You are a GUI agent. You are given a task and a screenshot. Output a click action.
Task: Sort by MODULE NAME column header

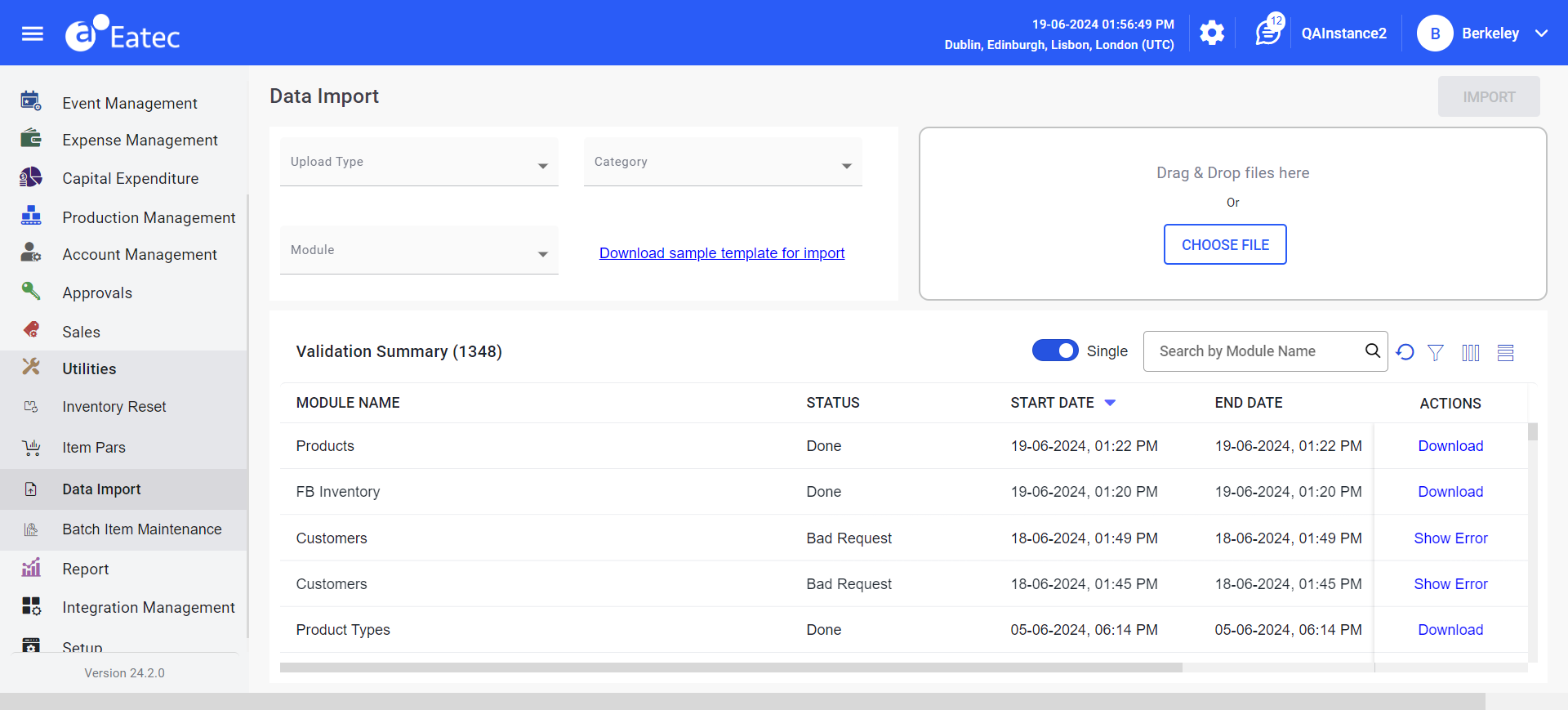tap(348, 403)
